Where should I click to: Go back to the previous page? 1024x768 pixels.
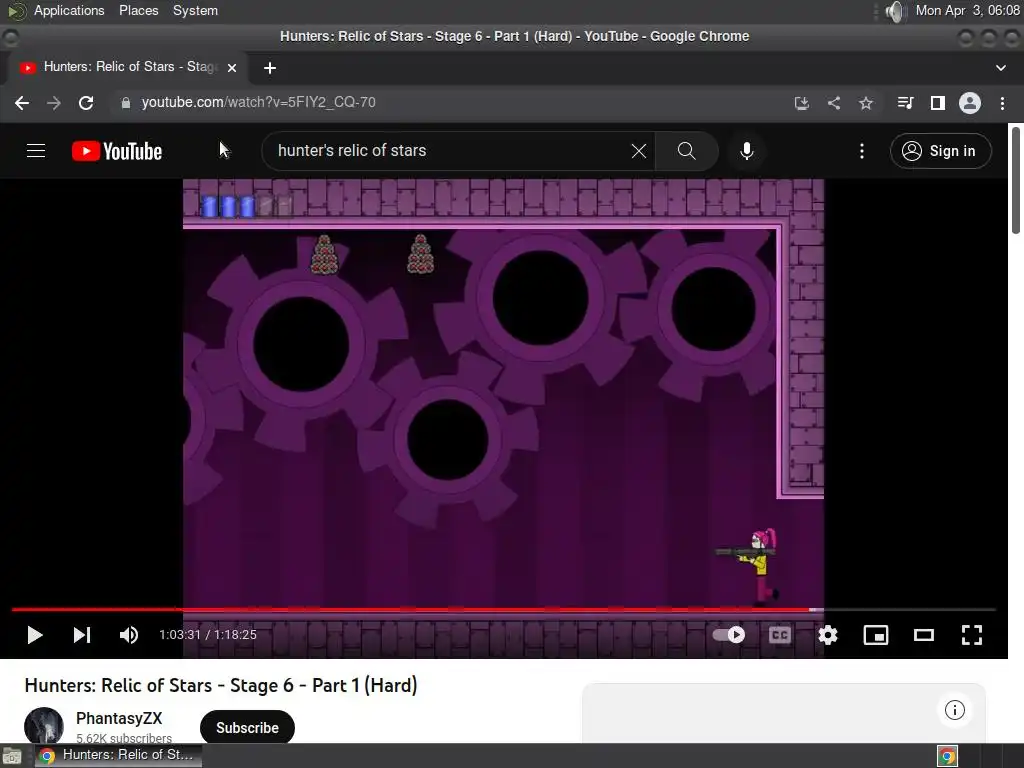coord(22,103)
